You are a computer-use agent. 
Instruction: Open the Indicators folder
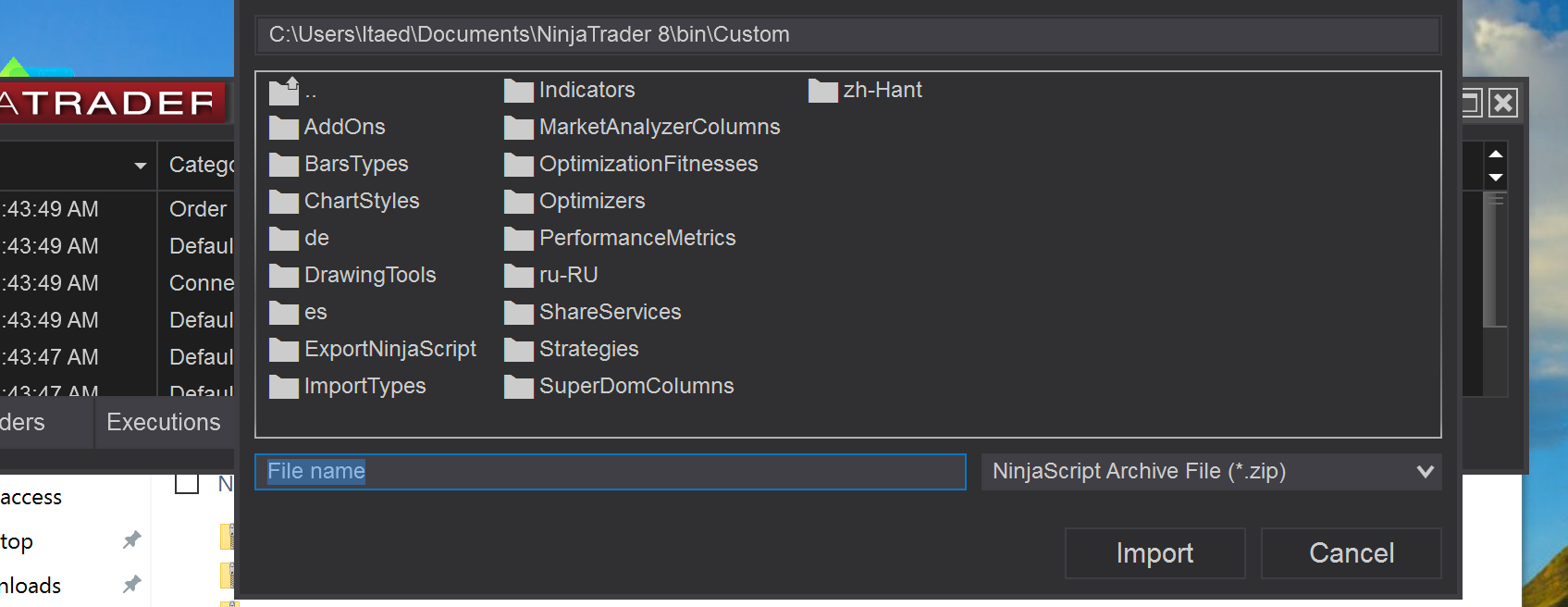coord(570,90)
